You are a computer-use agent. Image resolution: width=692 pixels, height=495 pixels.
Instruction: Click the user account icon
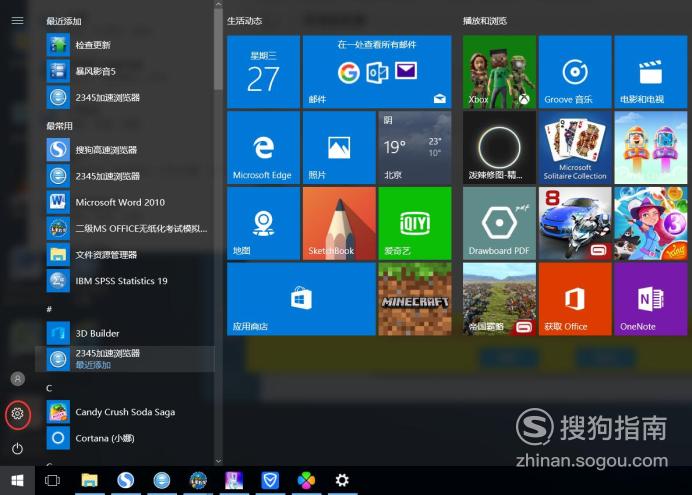click(18, 379)
